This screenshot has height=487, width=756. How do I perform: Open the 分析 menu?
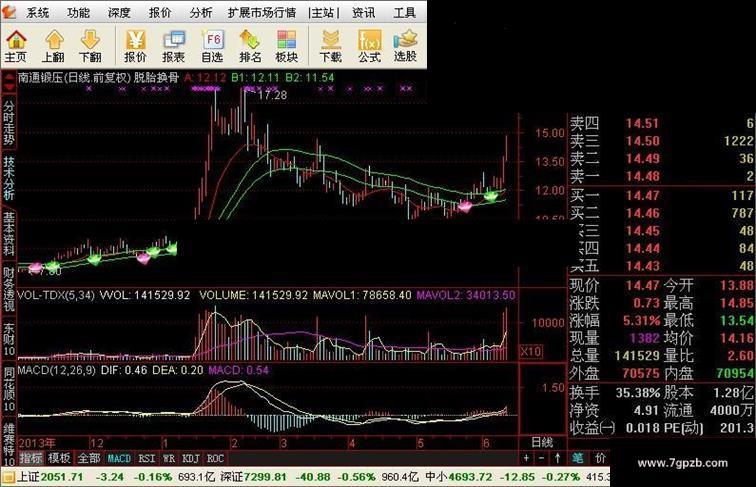click(x=201, y=13)
